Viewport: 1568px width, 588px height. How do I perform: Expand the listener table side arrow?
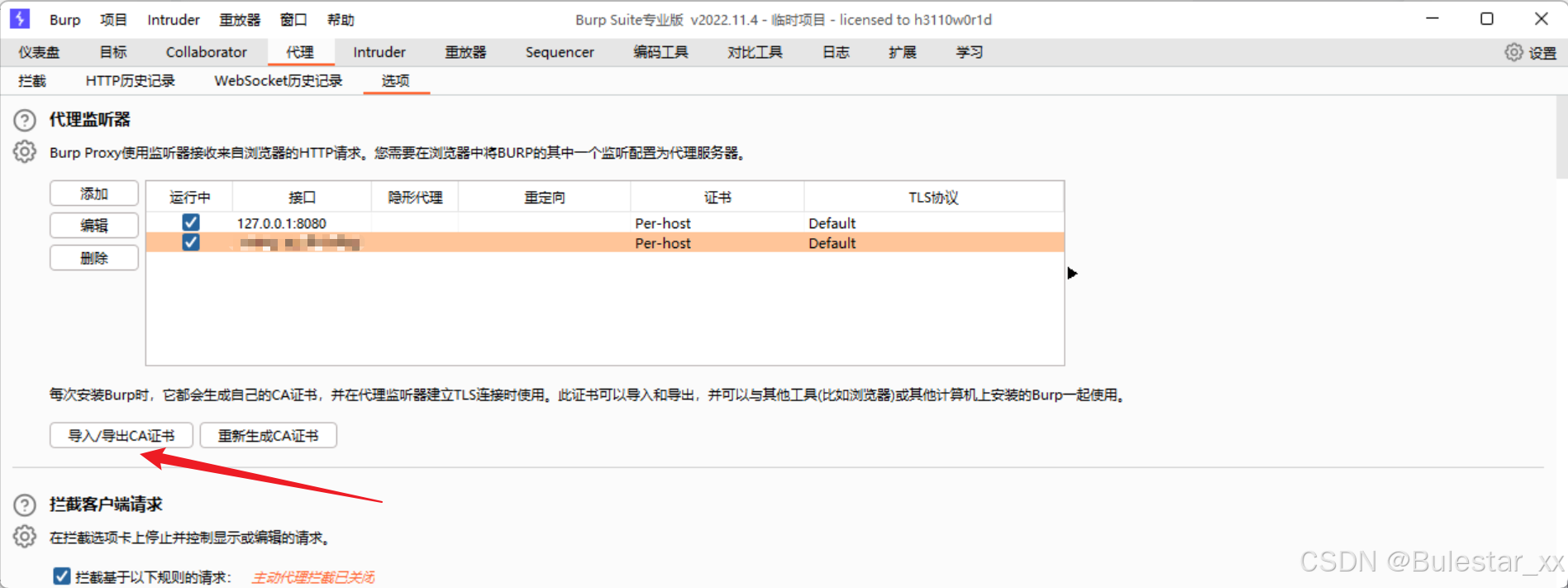(x=1072, y=273)
